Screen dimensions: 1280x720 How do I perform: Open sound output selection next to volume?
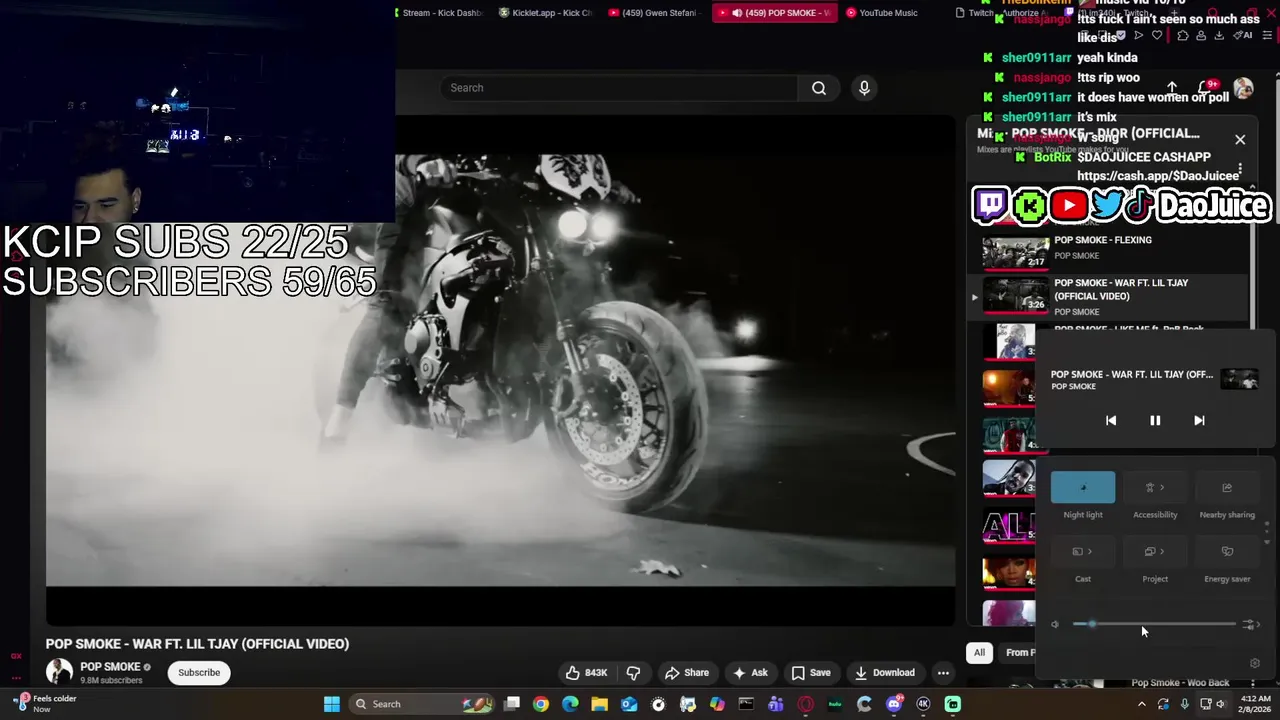point(1251,625)
